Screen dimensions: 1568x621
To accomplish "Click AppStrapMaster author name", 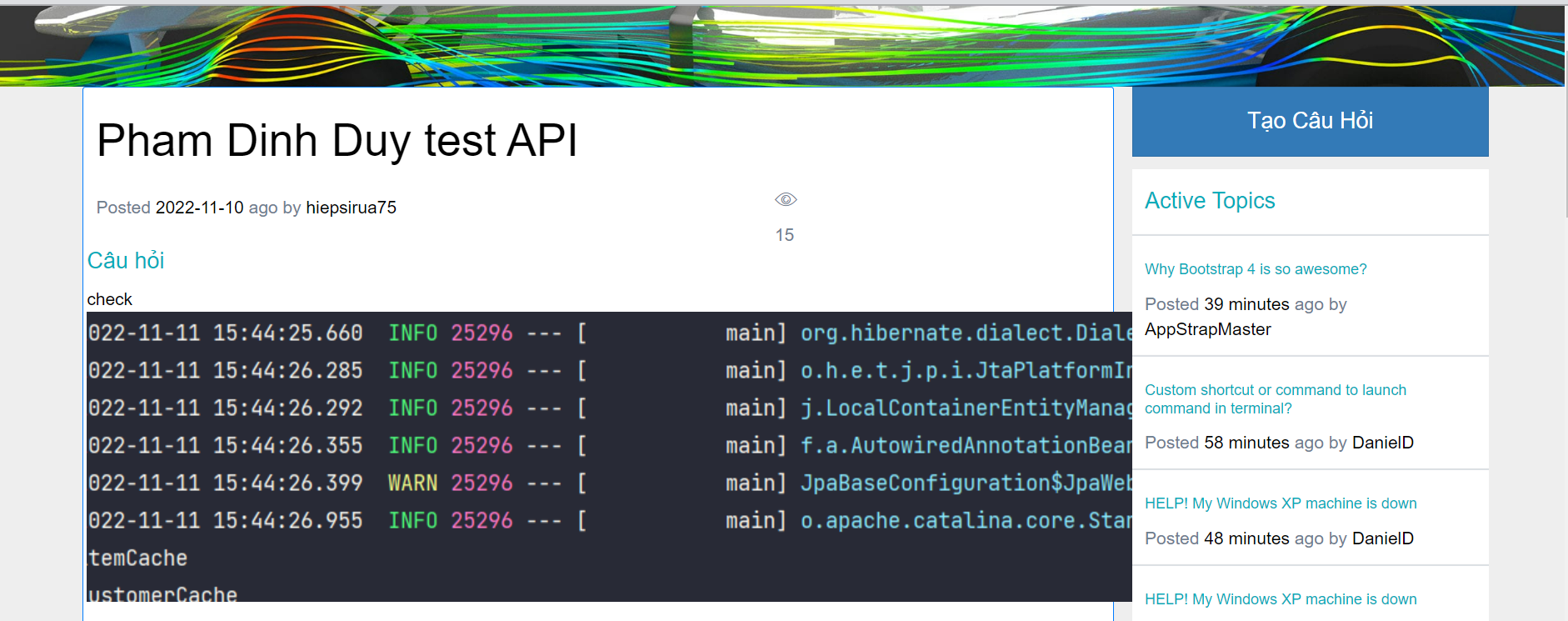I will [1207, 329].
